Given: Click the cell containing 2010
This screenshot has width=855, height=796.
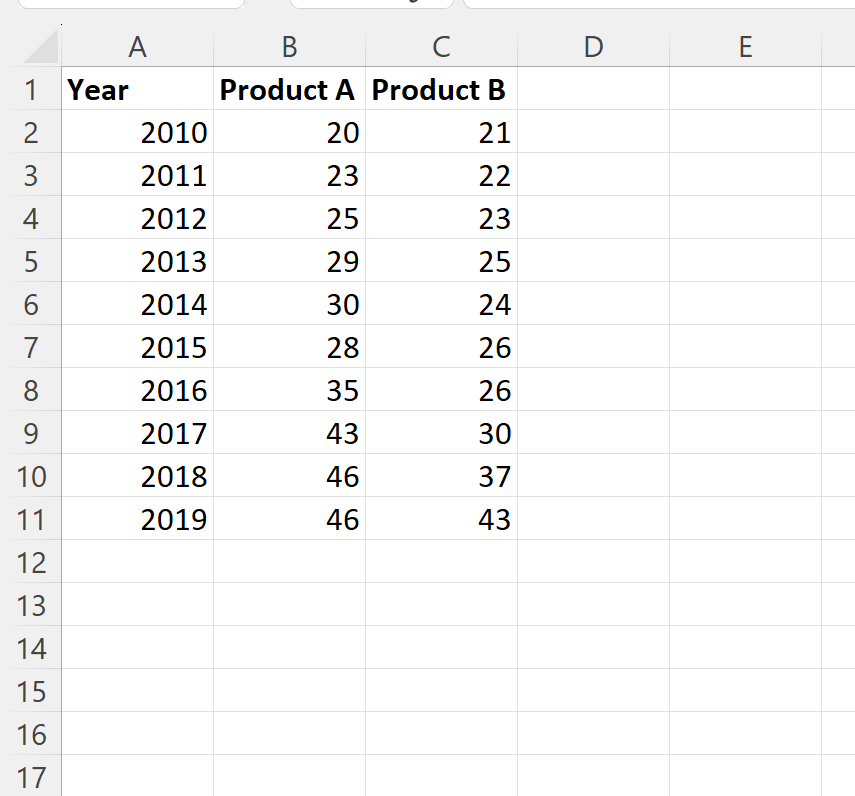Looking at the screenshot, I should click(137, 132).
